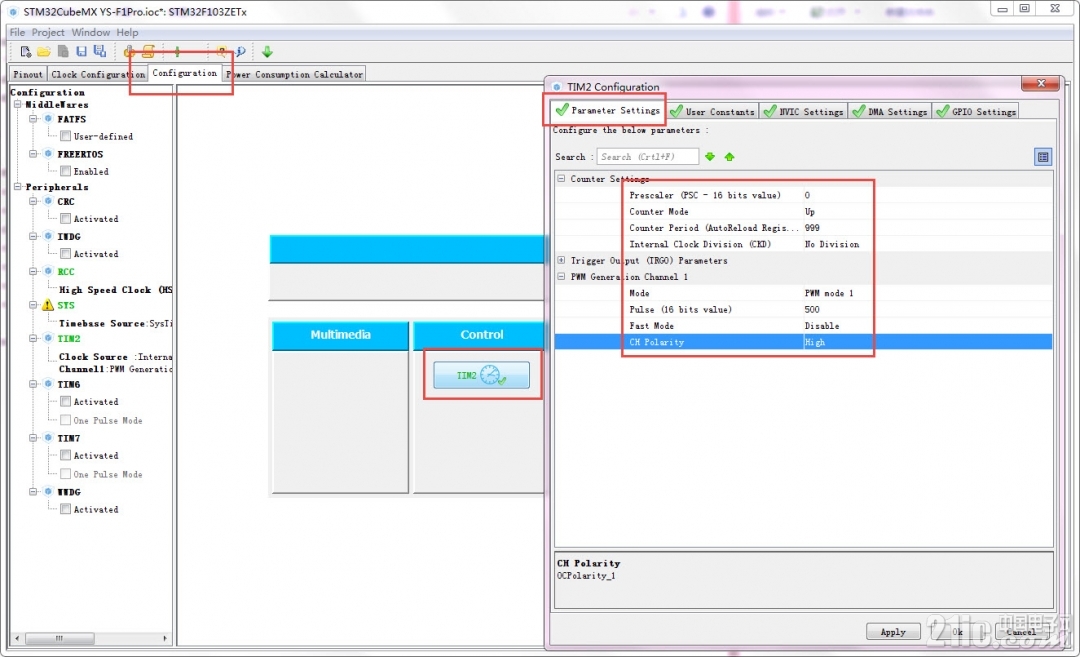Click the left tree horizontal scrollbar thumb
The image size is (1080, 657).
59,638
